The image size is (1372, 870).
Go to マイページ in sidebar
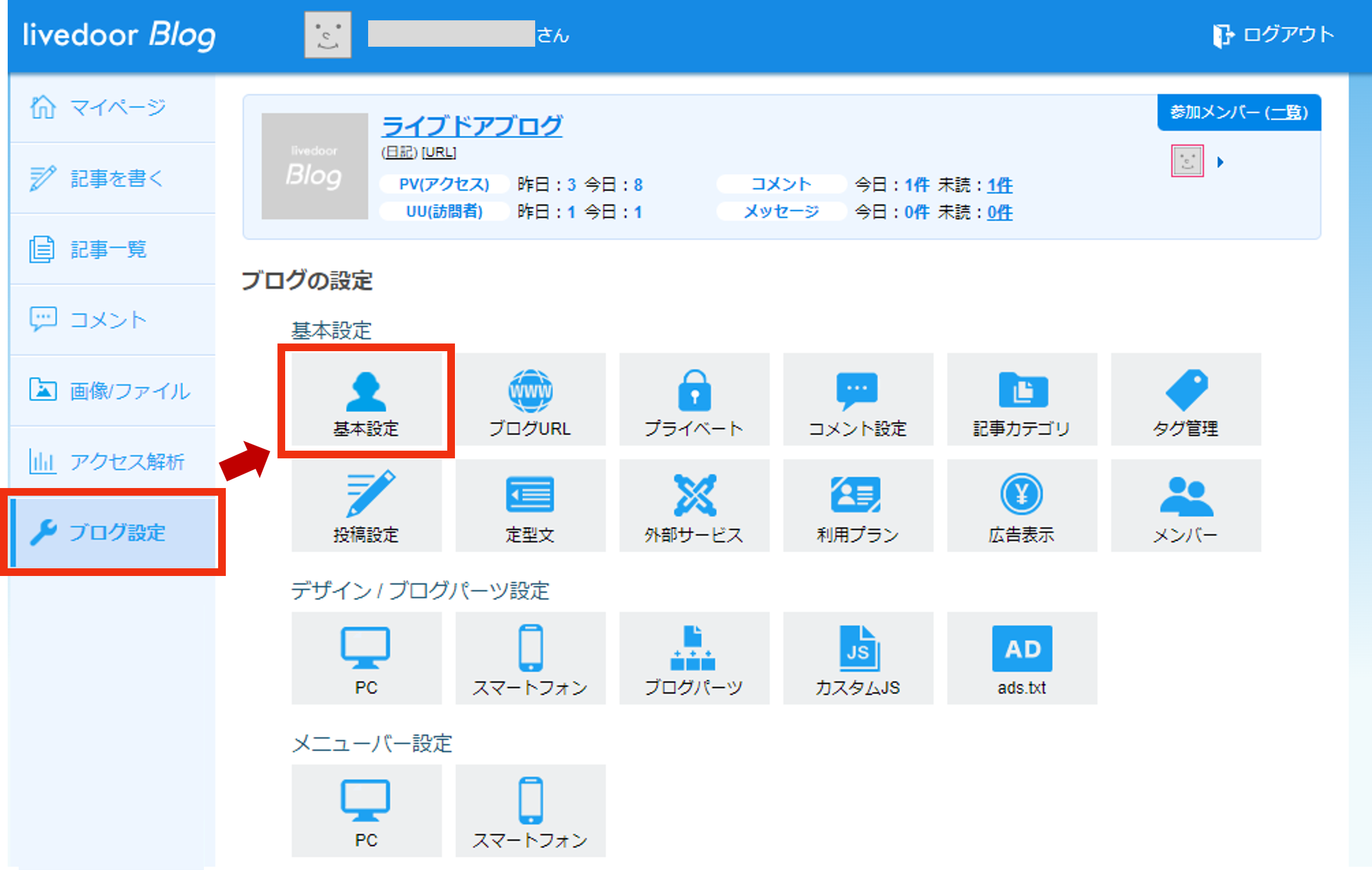click(113, 108)
